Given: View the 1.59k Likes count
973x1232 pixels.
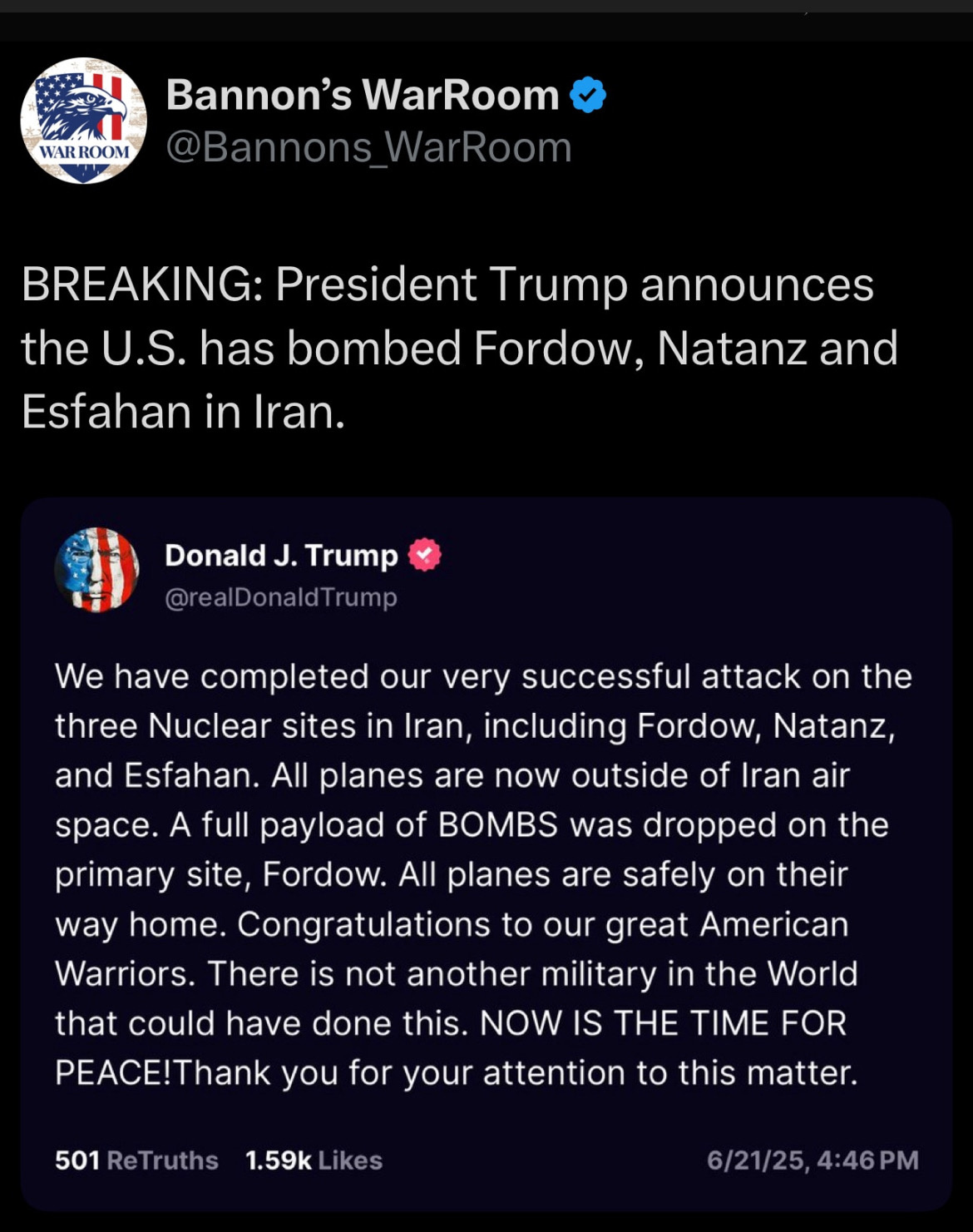Looking at the screenshot, I should pyautogui.click(x=314, y=1160).
